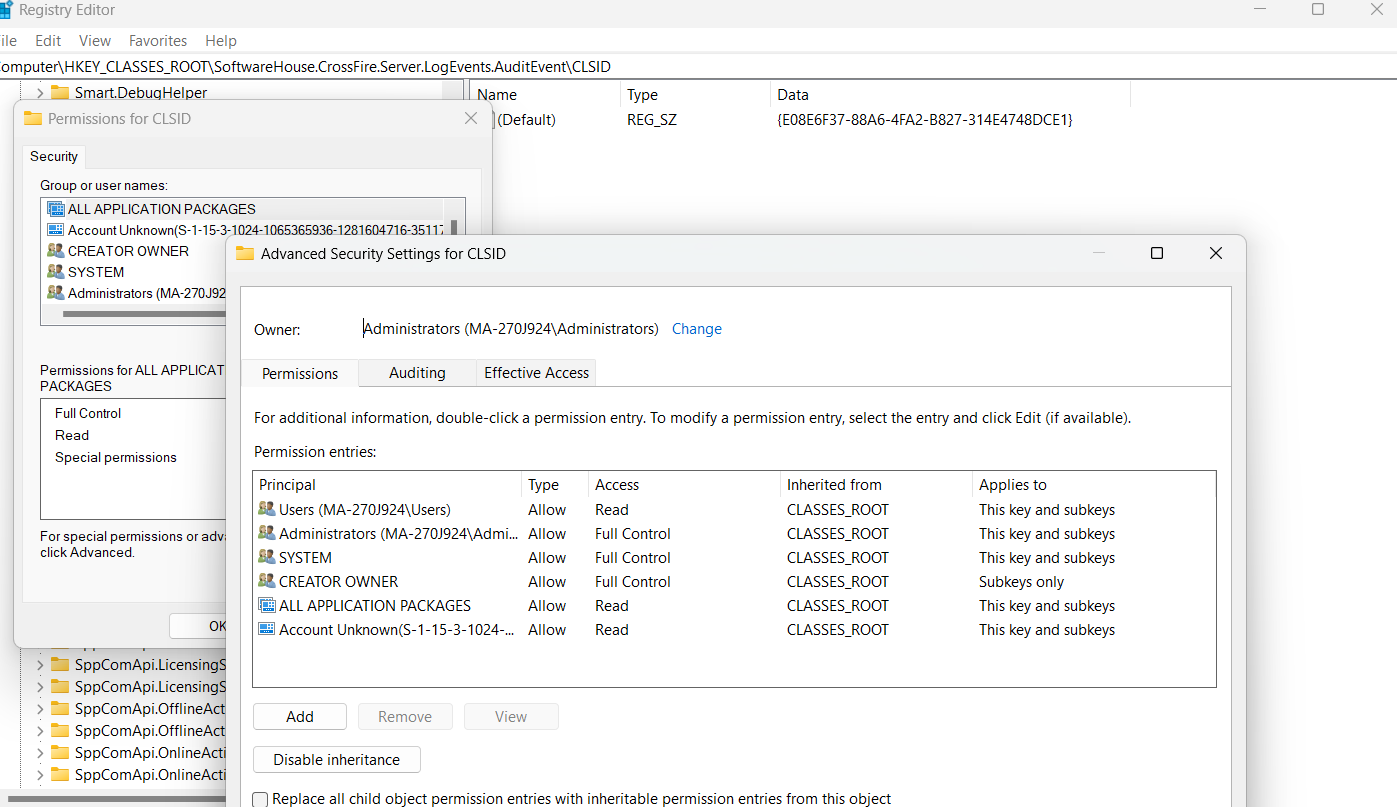The width and height of the screenshot is (1397, 807).
Task: Expand the first SppComApi.OfflineAct tree node
Action: pos(39,709)
